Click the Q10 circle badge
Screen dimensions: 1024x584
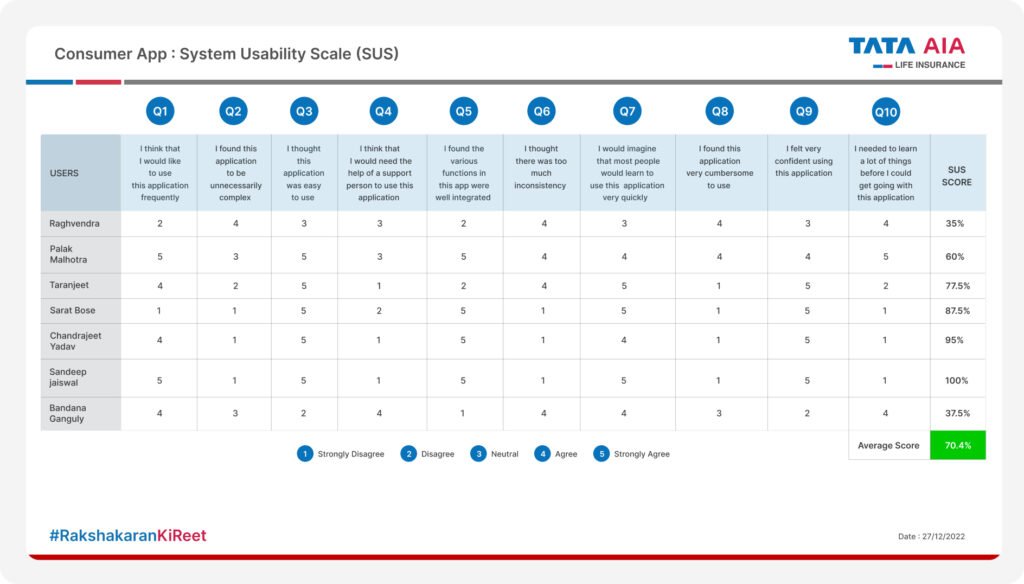[x=886, y=111]
